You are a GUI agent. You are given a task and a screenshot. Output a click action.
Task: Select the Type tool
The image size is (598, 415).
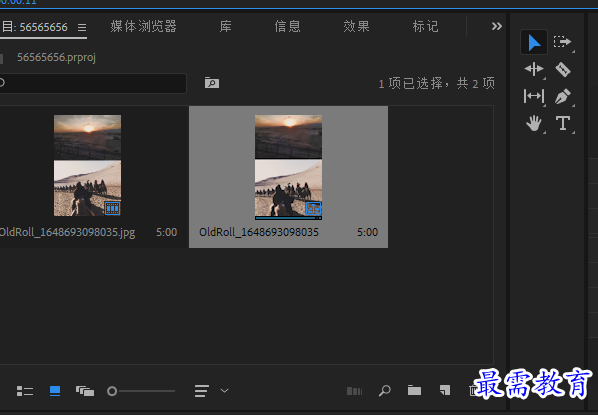tap(563, 123)
